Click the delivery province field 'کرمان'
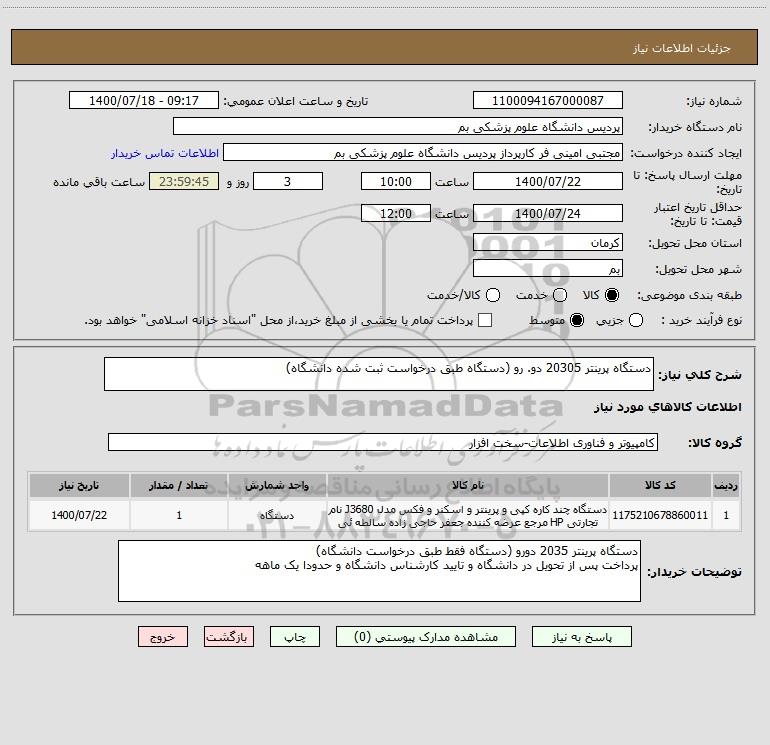This screenshot has width=770, height=745. click(548, 242)
